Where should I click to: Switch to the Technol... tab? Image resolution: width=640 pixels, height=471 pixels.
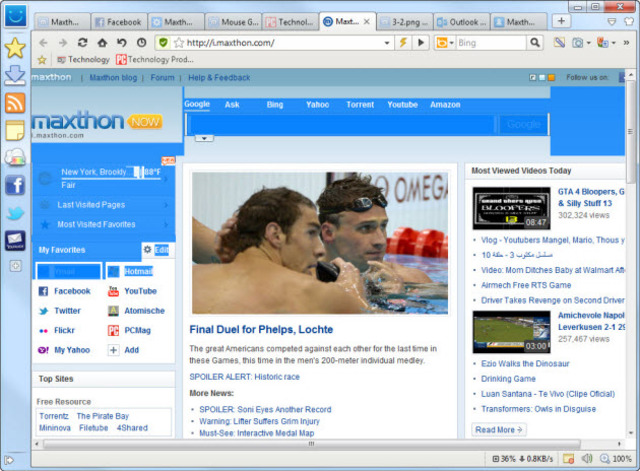pyautogui.click(x=290, y=22)
